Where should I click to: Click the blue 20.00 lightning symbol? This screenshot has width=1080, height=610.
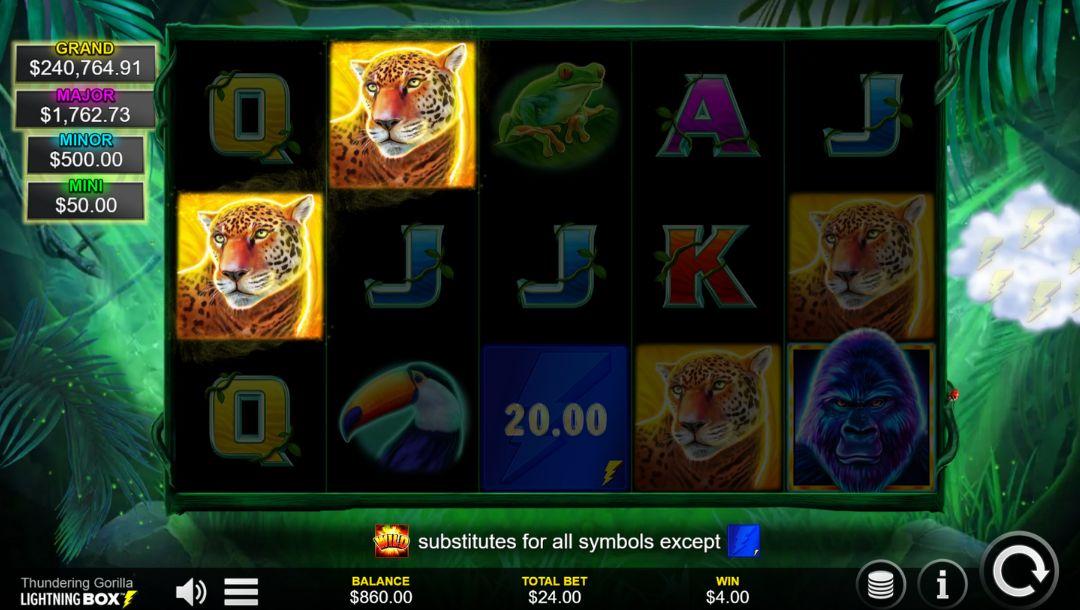click(555, 417)
